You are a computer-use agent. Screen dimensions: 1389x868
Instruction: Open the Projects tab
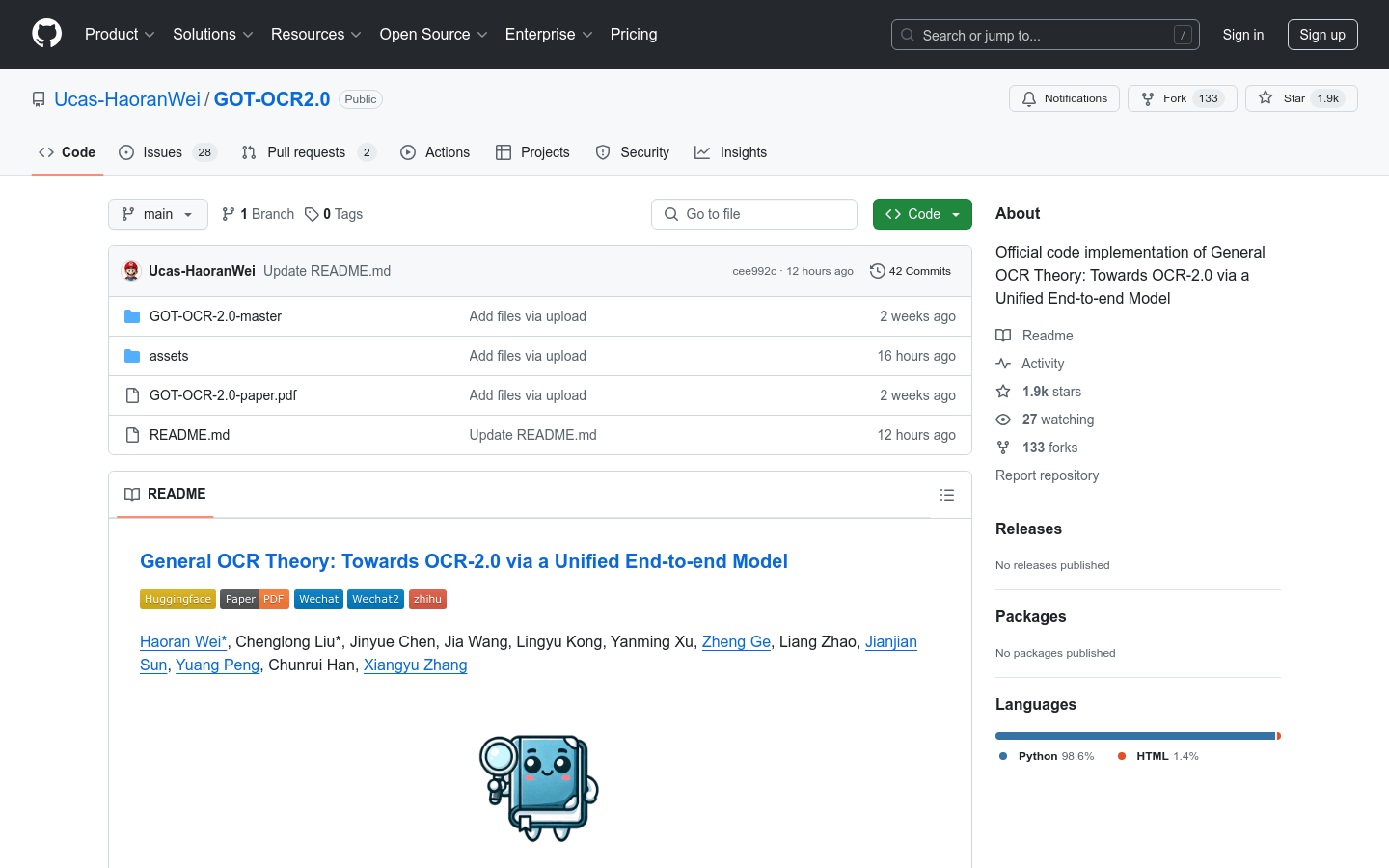tap(532, 152)
